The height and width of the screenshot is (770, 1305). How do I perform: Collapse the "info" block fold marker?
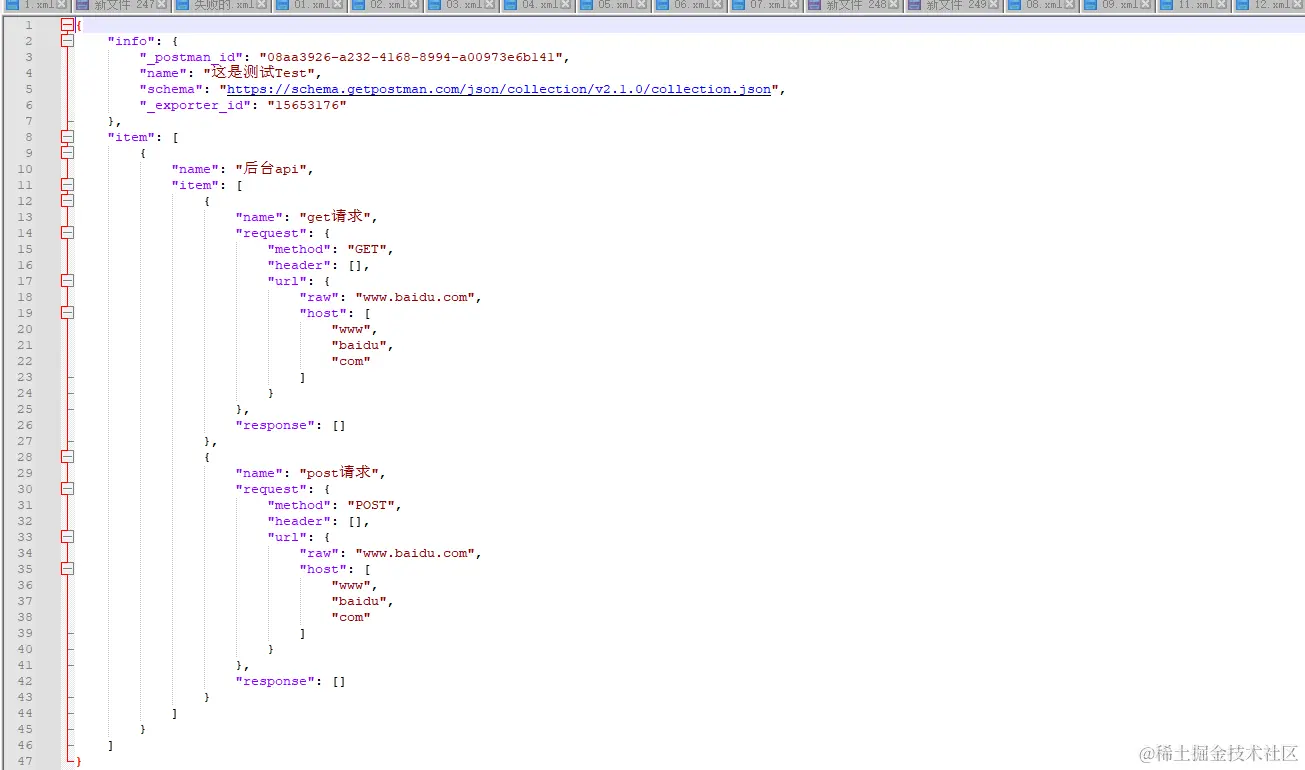(67, 41)
